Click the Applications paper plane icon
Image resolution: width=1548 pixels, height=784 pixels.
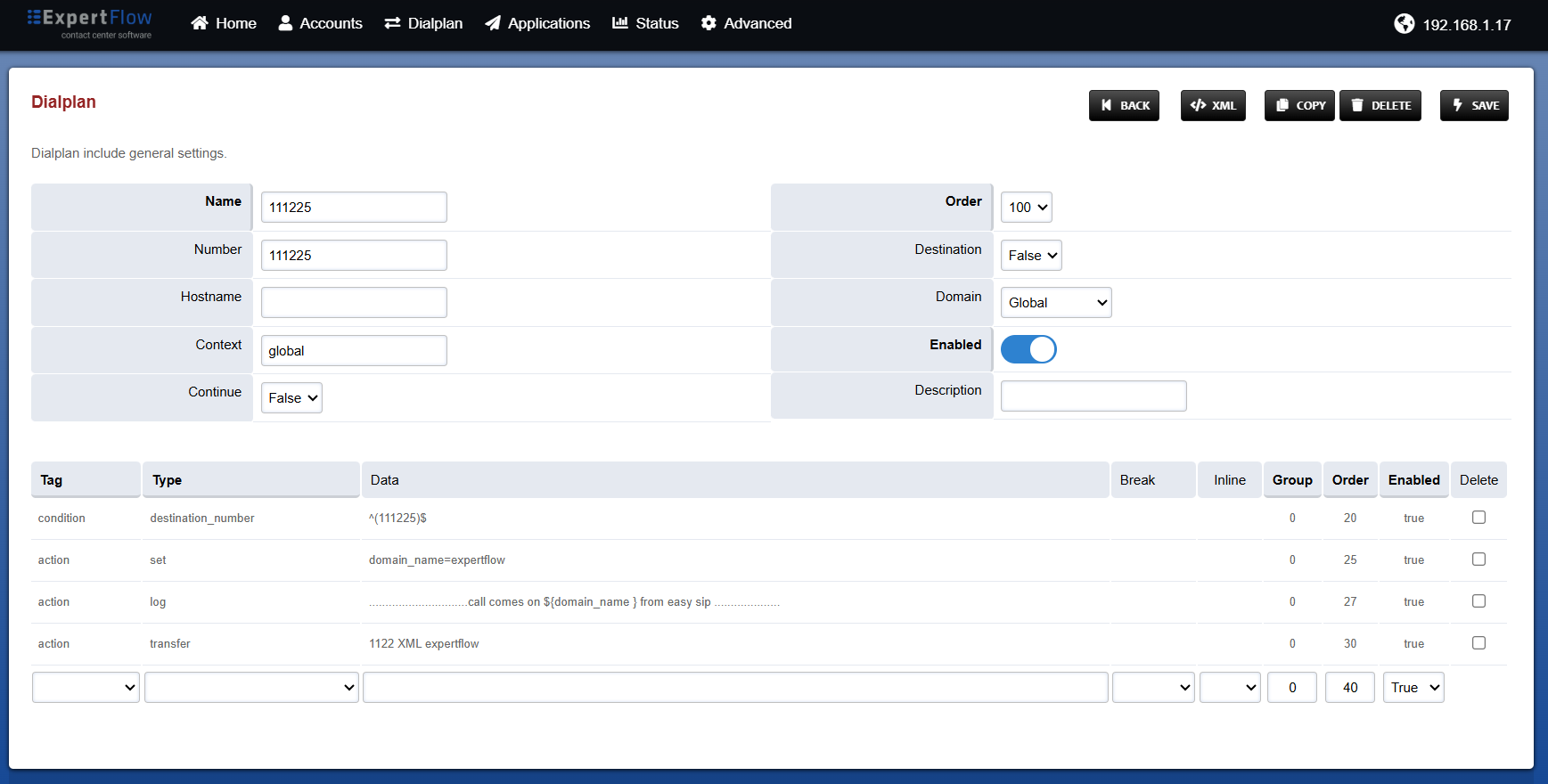(493, 23)
